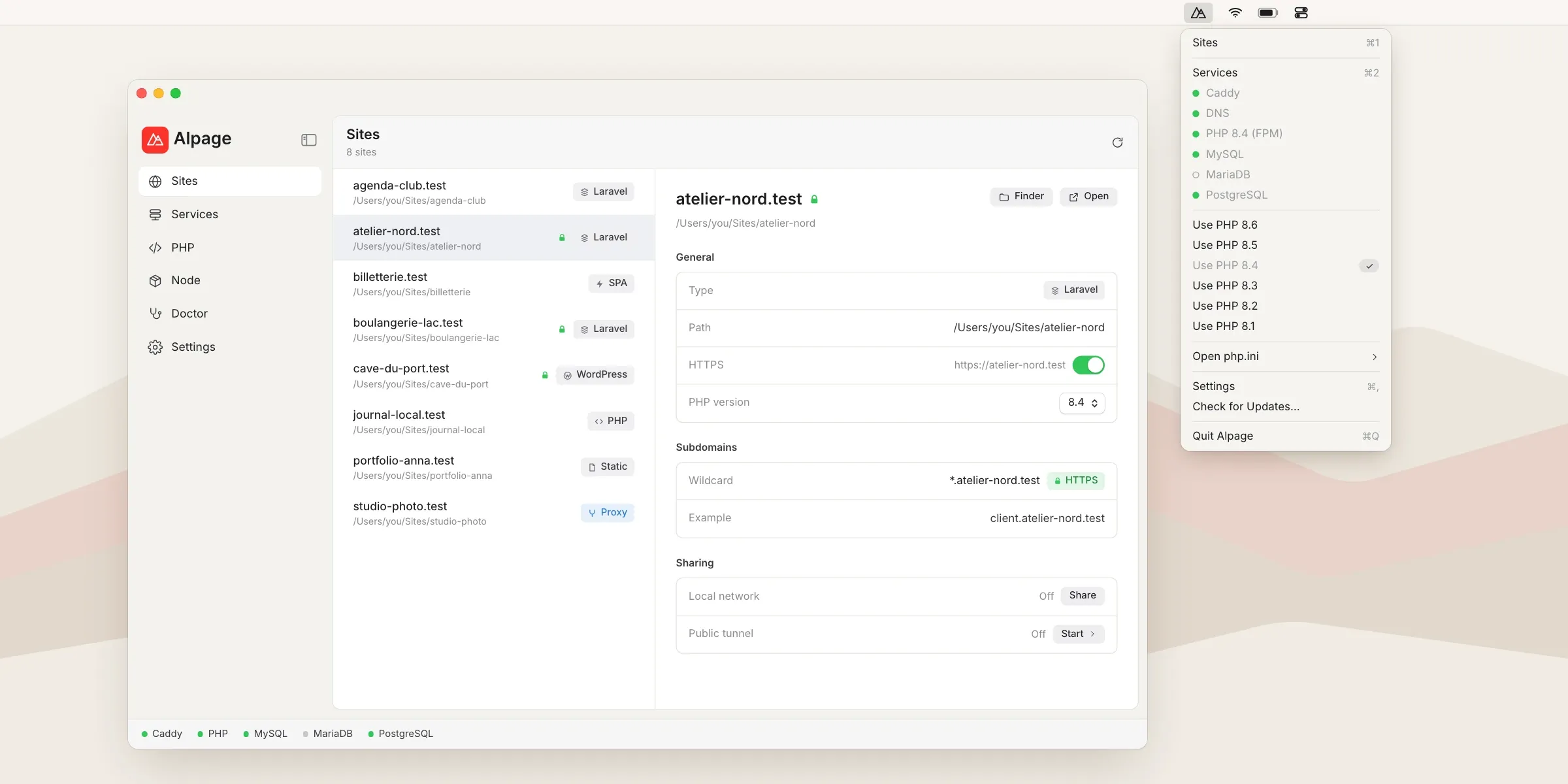The image size is (1568, 784).
Task: Expand the Open php.ini submenu
Action: click(1285, 356)
